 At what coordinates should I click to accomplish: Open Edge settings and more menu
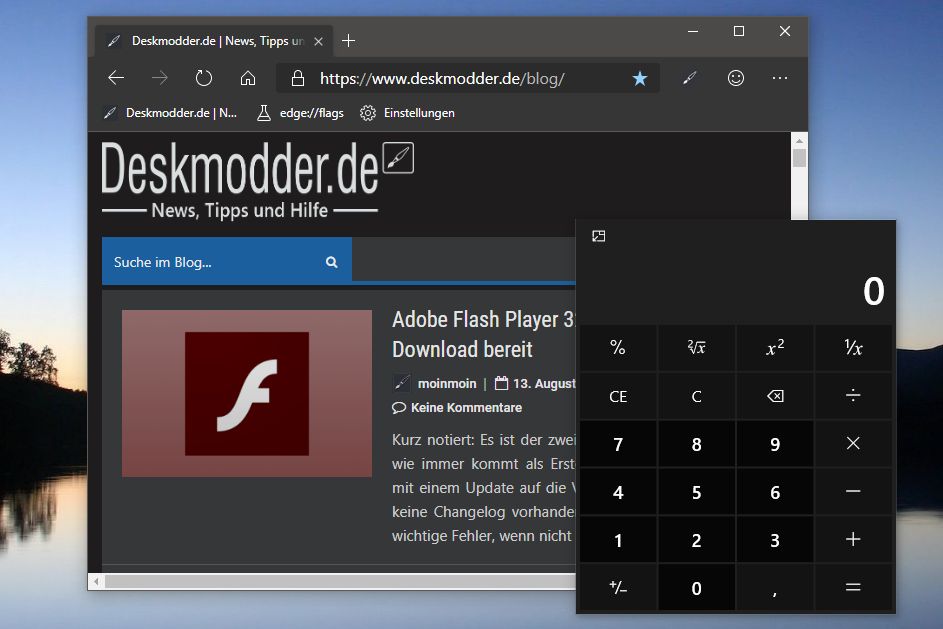[780, 78]
